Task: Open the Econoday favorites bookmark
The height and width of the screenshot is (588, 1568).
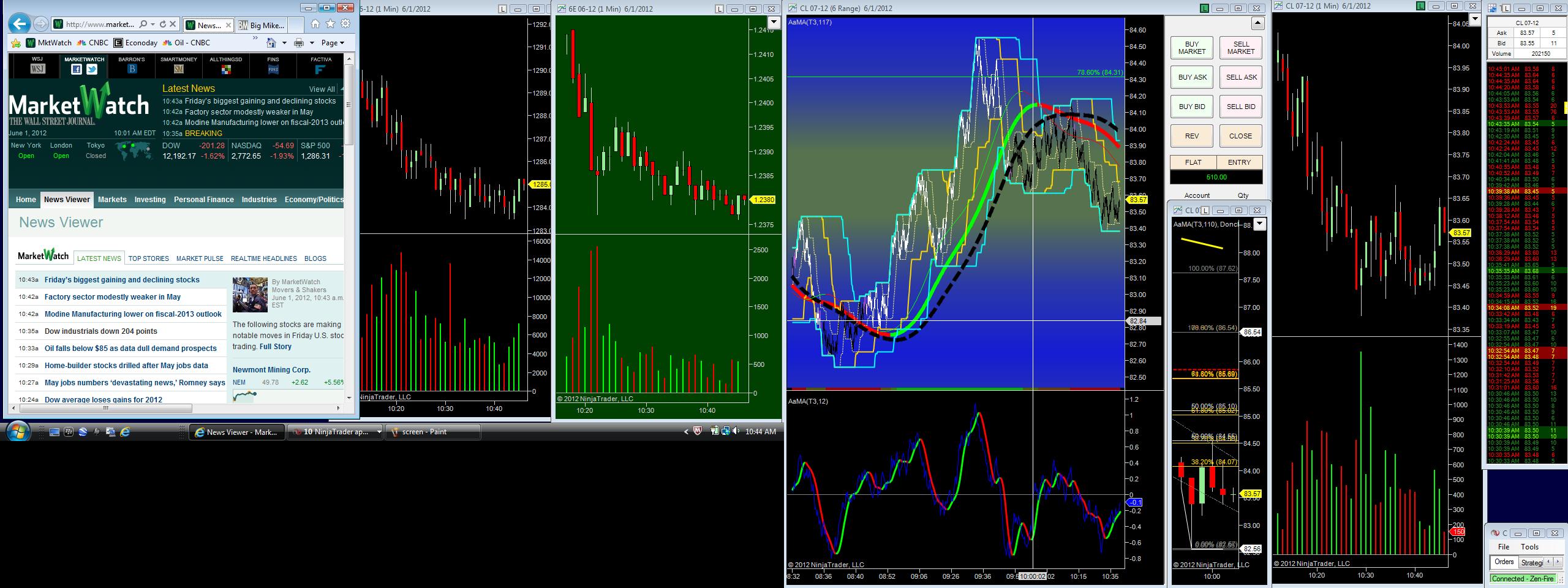Action: (x=135, y=43)
